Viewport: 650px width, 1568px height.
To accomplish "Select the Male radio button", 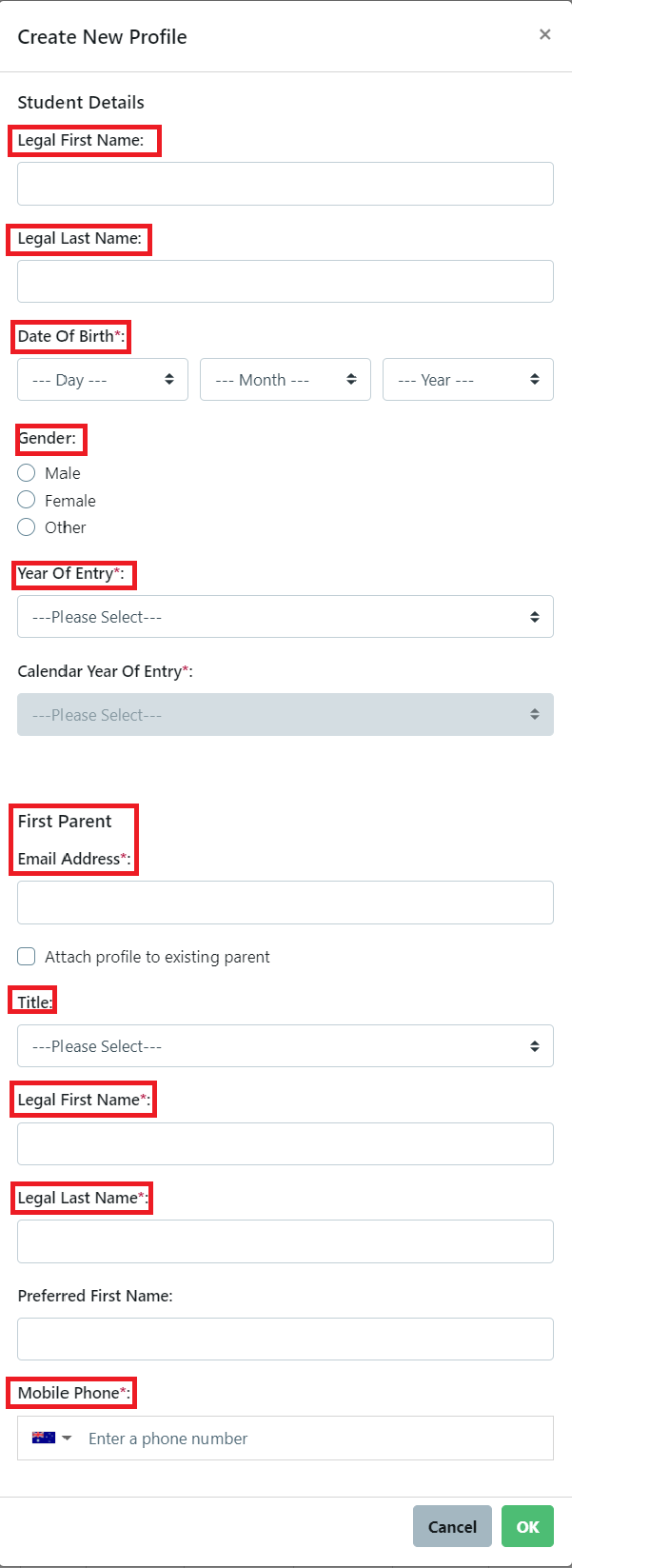I will [26, 472].
